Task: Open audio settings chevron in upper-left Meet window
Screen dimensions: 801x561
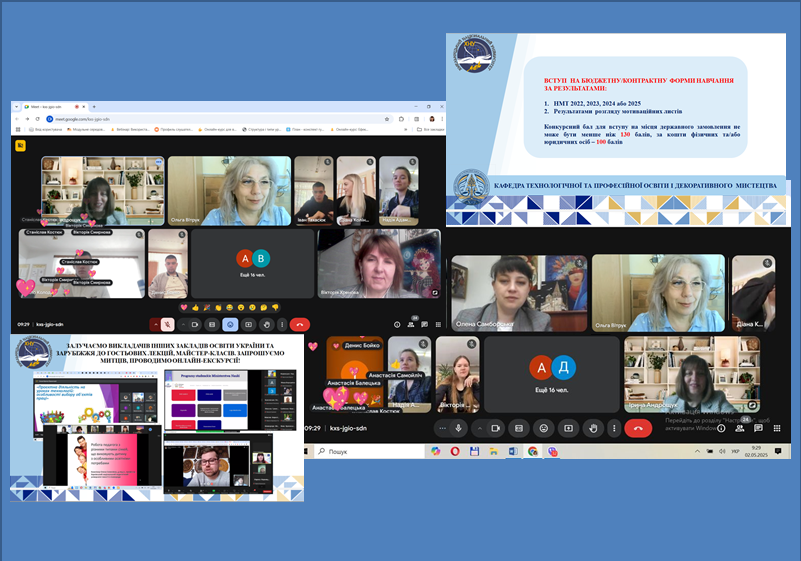Action: 156,324
